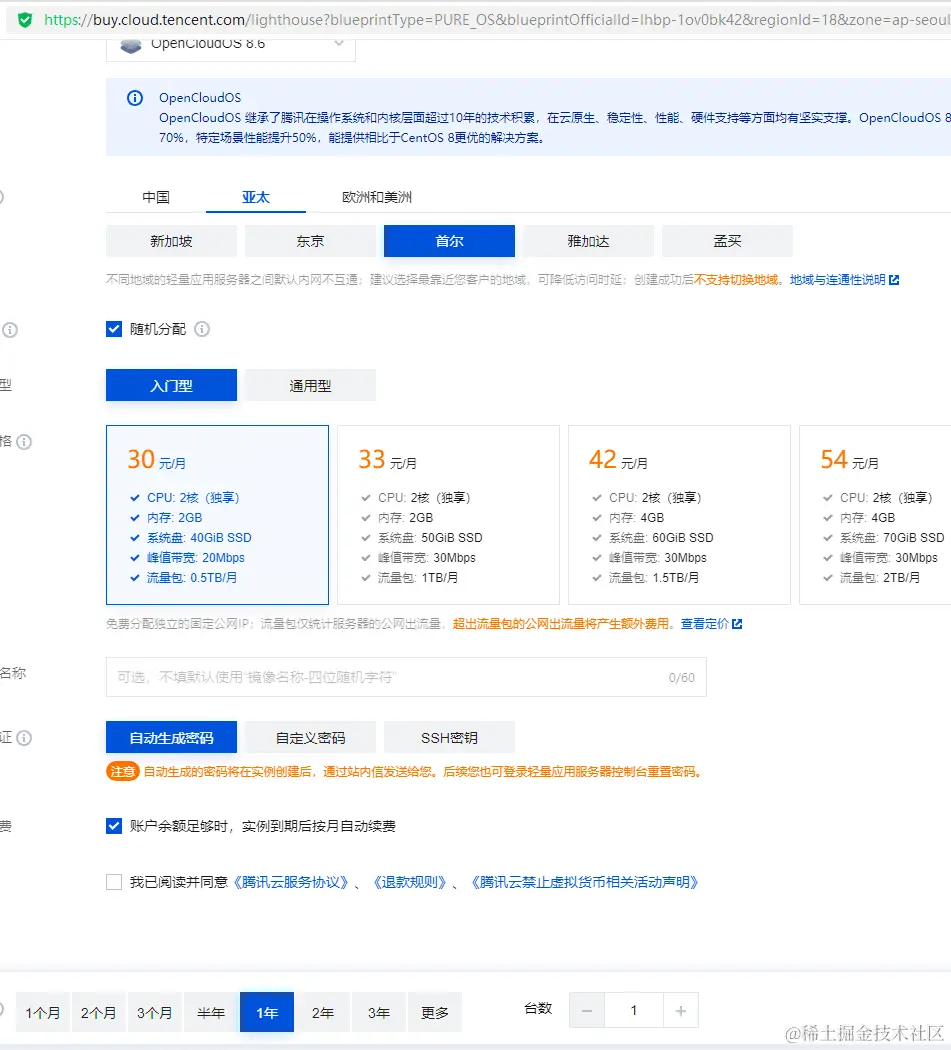Select the 33 元/月 package card
Screen dimensions: 951x1050
point(449,515)
